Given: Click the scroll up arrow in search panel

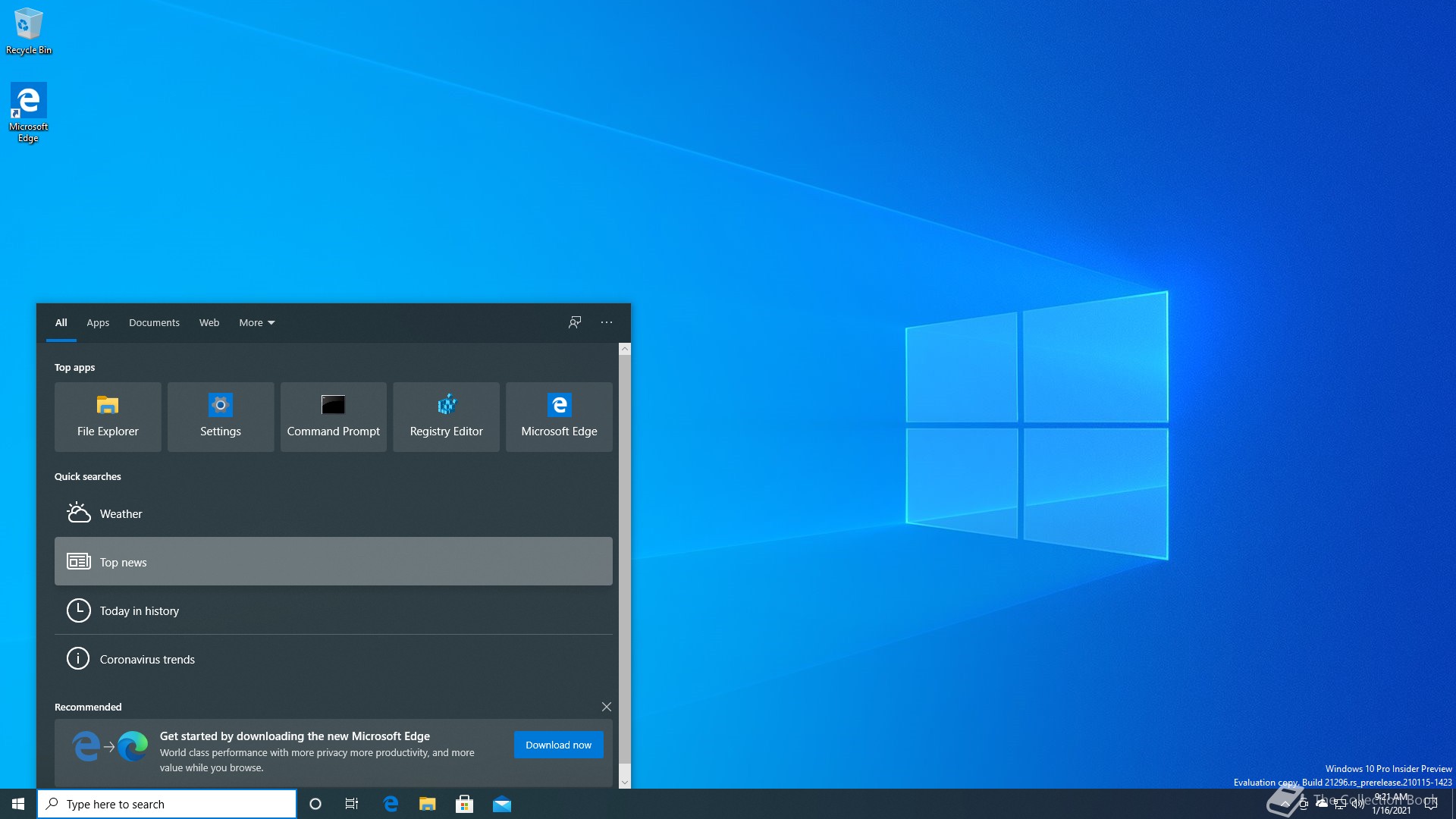Looking at the screenshot, I should (x=625, y=349).
